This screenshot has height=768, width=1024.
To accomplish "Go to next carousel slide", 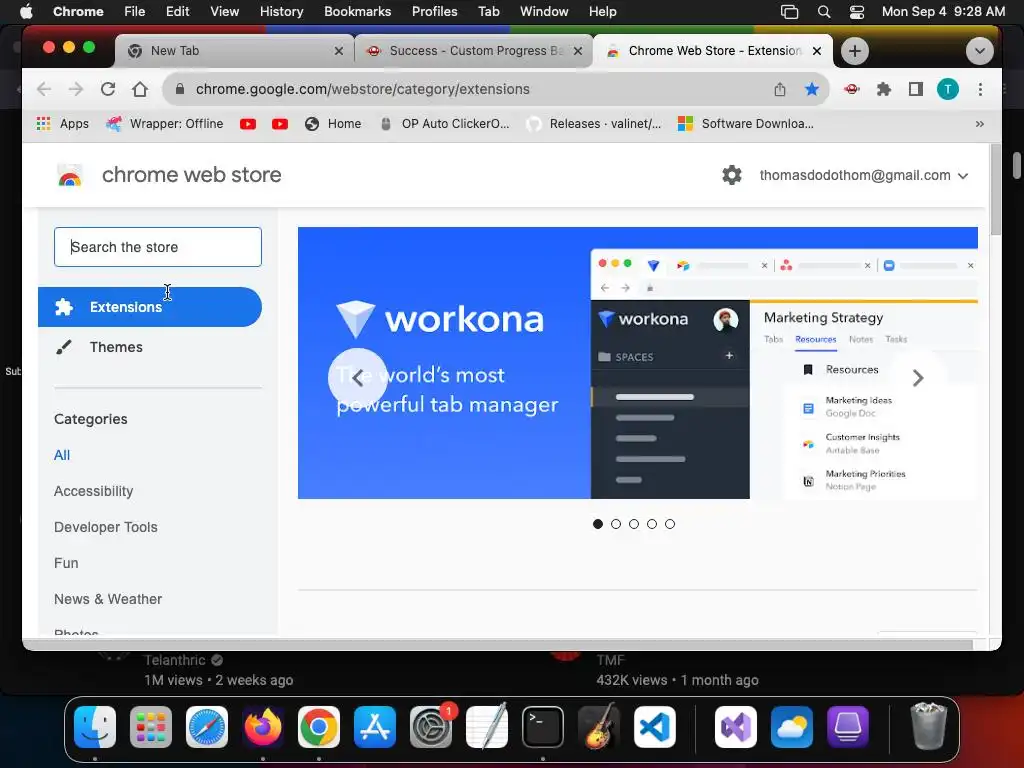I will point(918,377).
